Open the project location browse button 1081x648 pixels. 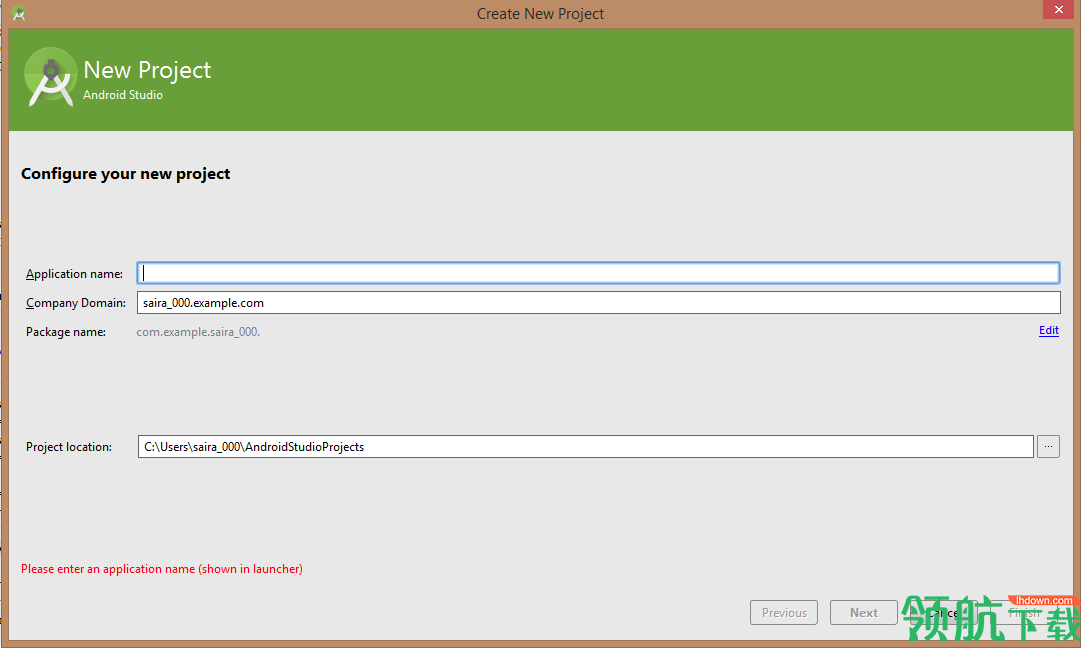pyautogui.click(x=1048, y=446)
